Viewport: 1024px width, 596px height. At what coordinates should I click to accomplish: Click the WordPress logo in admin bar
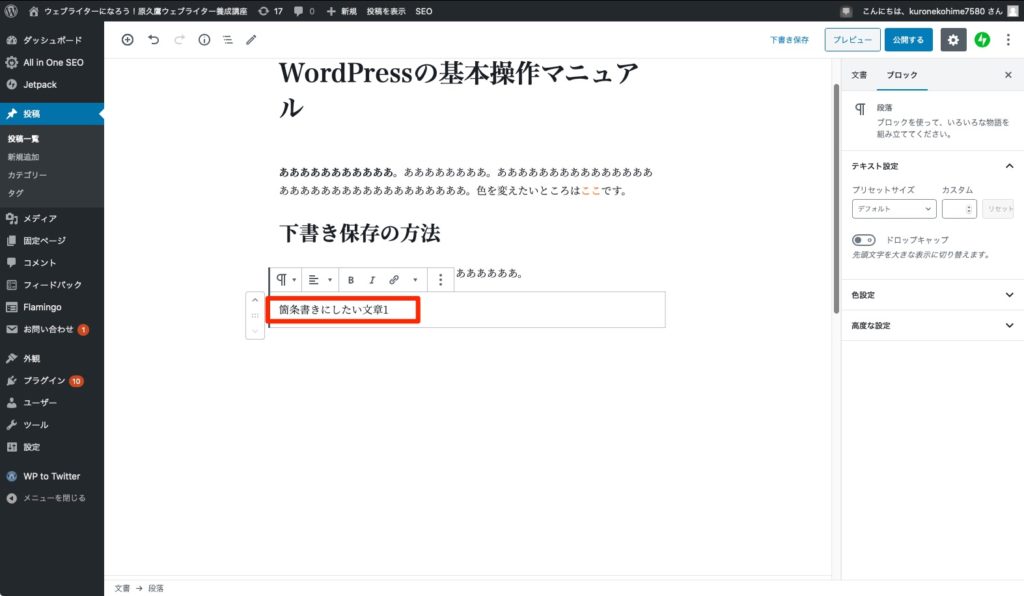pos(11,11)
